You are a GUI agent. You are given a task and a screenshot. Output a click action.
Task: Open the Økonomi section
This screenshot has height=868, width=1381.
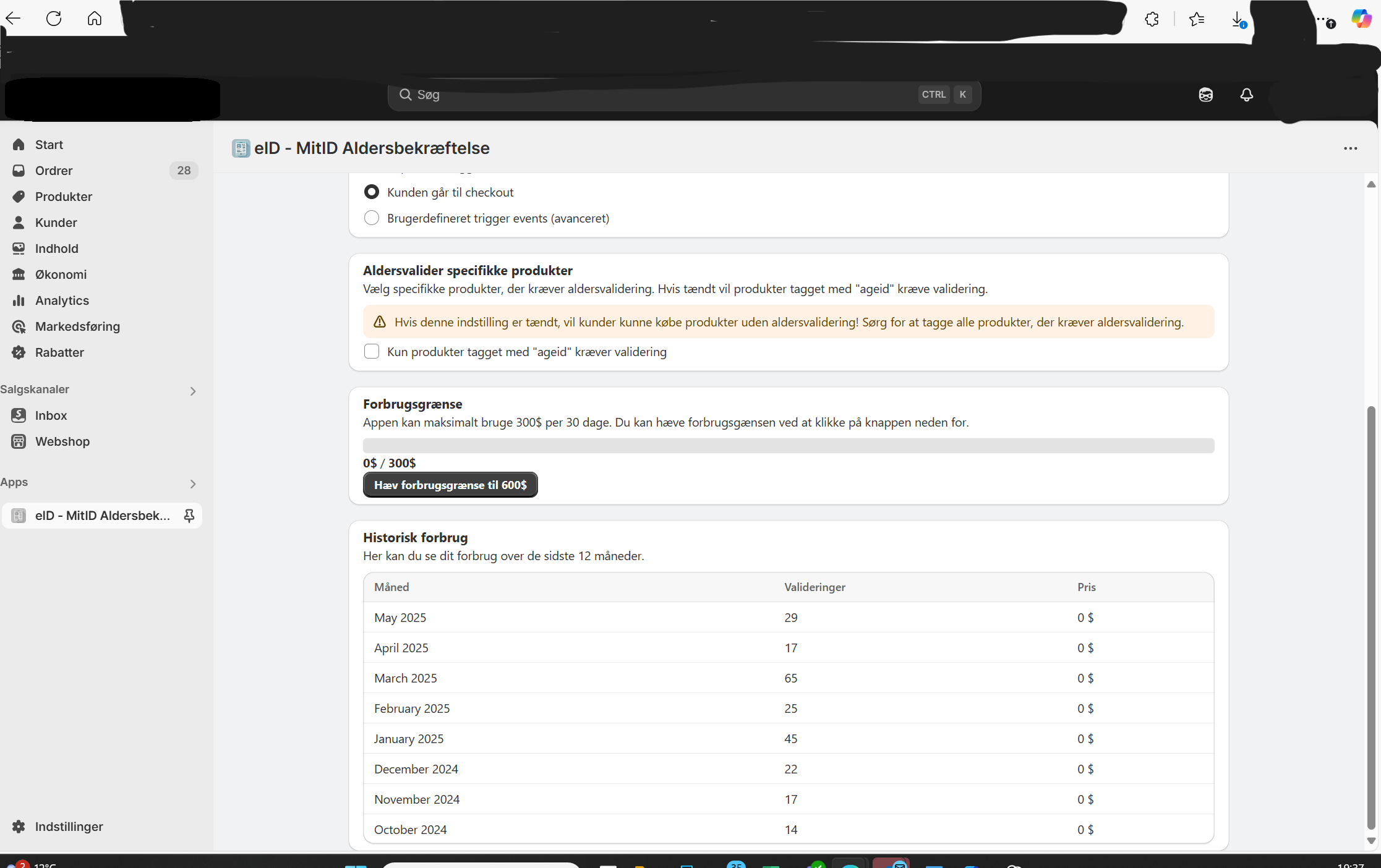coord(61,274)
